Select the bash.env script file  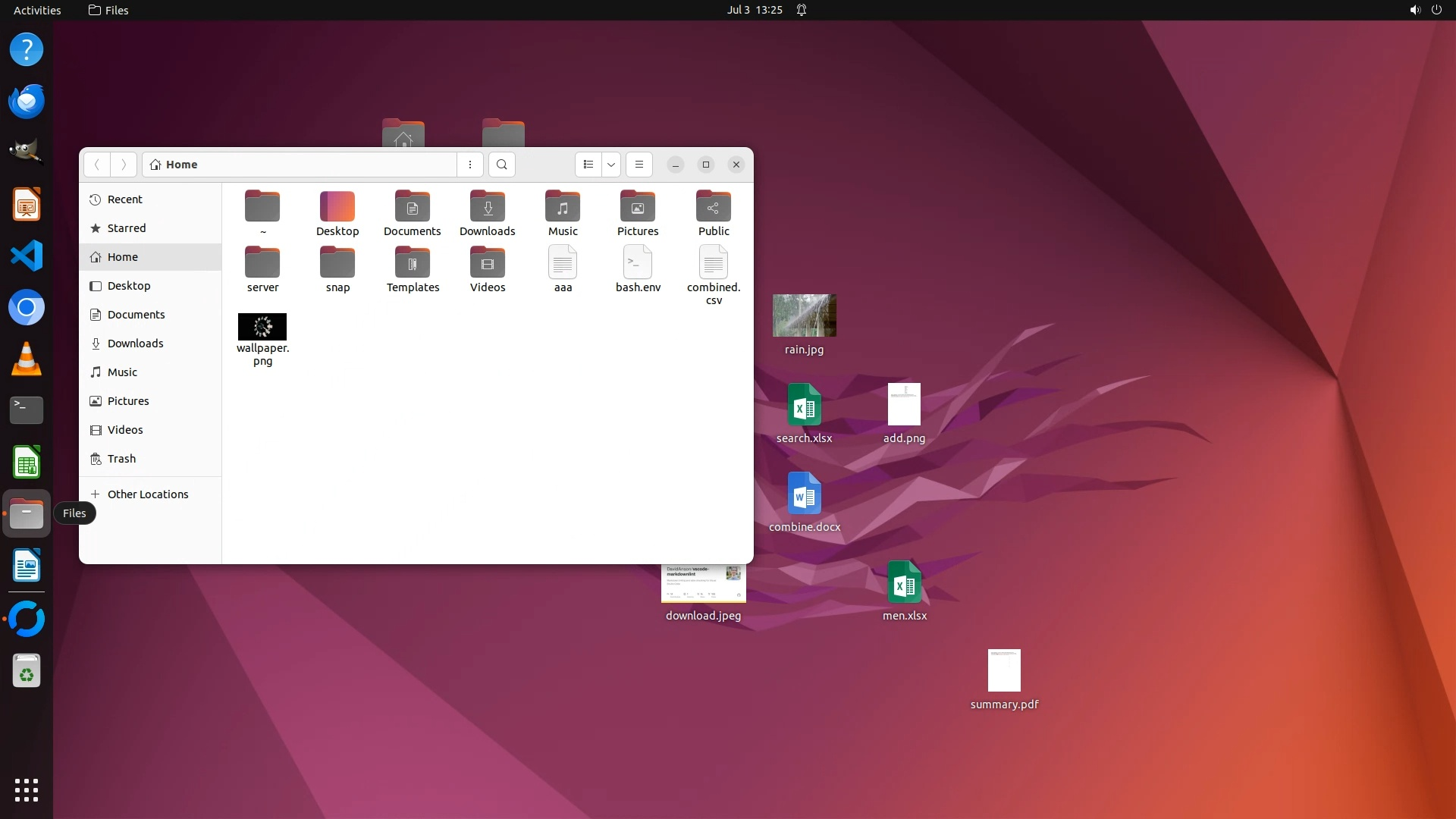[x=638, y=263]
